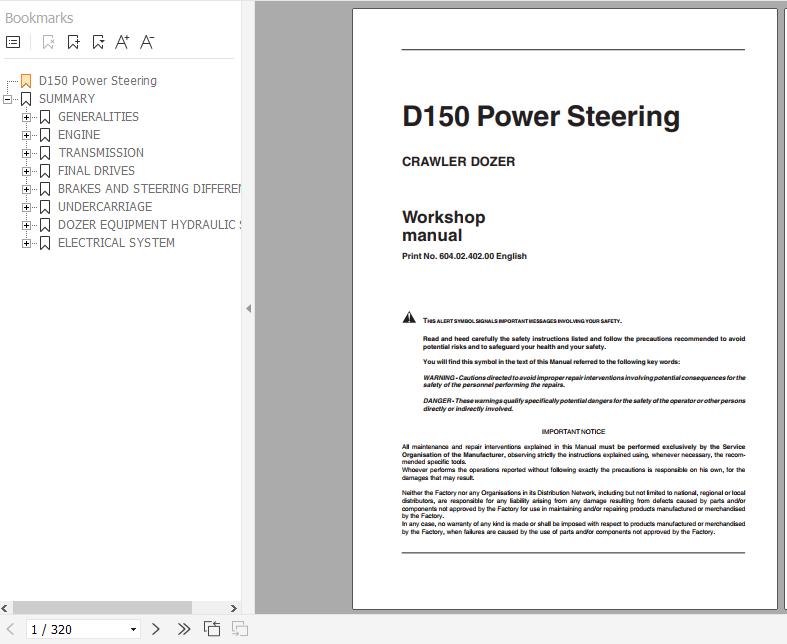
Task: Open the D150 Power Steering bookmark
Action: (98, 81)
